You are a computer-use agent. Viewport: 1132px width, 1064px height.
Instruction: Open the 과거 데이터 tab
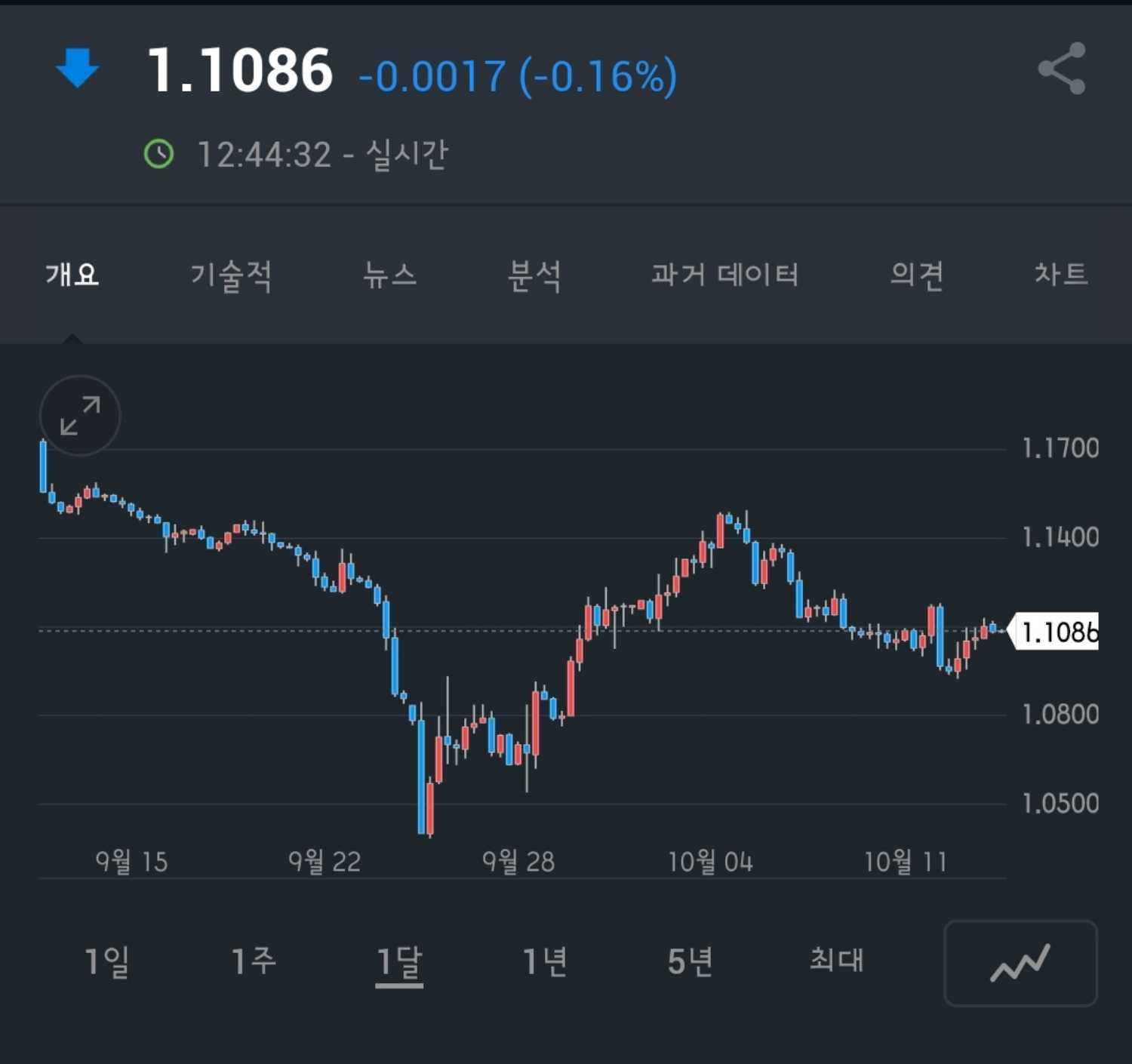[x=724, y=275]
